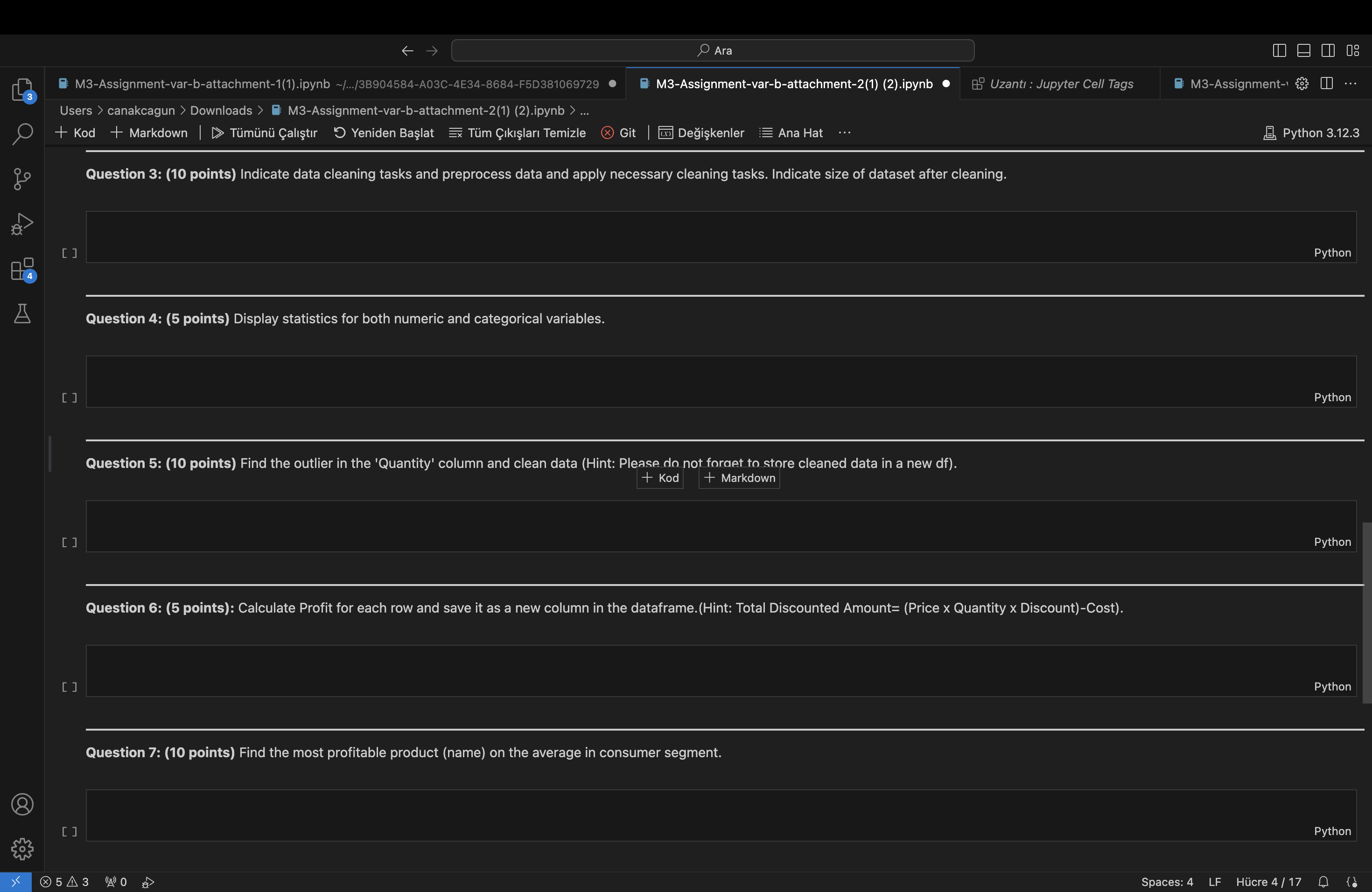Expand notebook toolbar more actions ellipsis
Image resolution: width=1372 pixels, height=892 pixels.
[x=845, y=133]
